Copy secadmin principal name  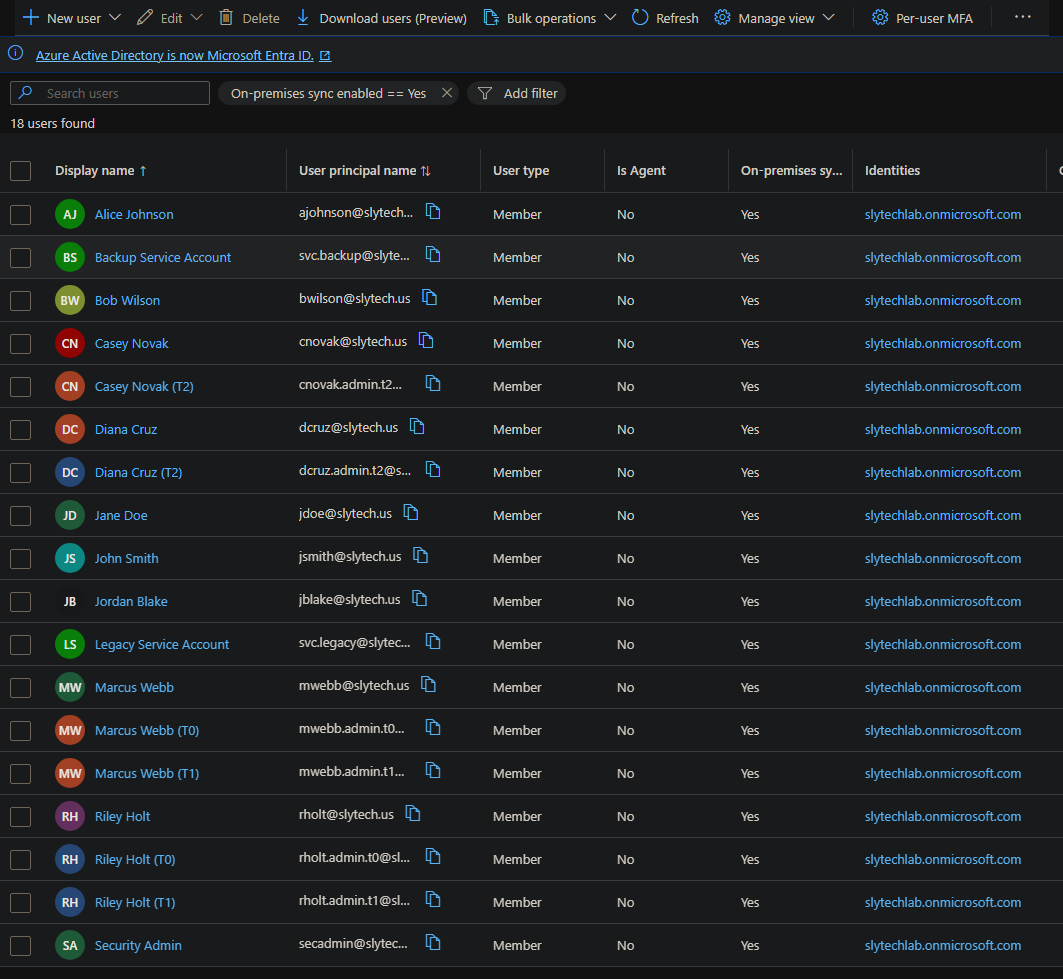coord(433,942)
